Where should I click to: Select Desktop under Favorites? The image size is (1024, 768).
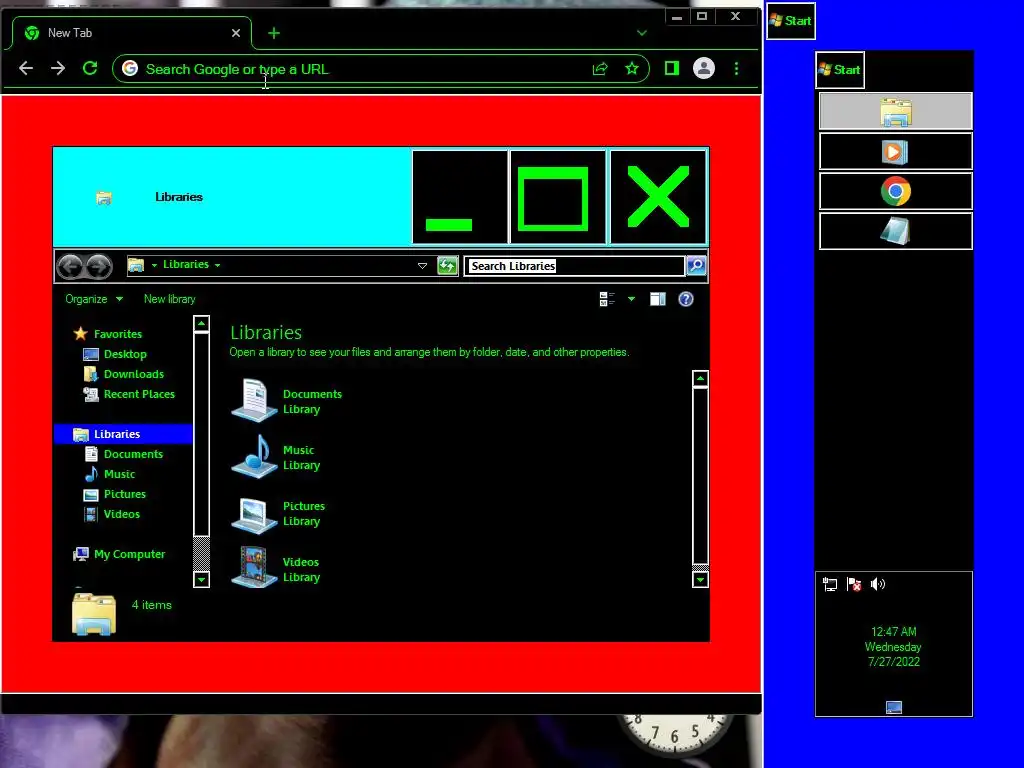pos(125,354)
